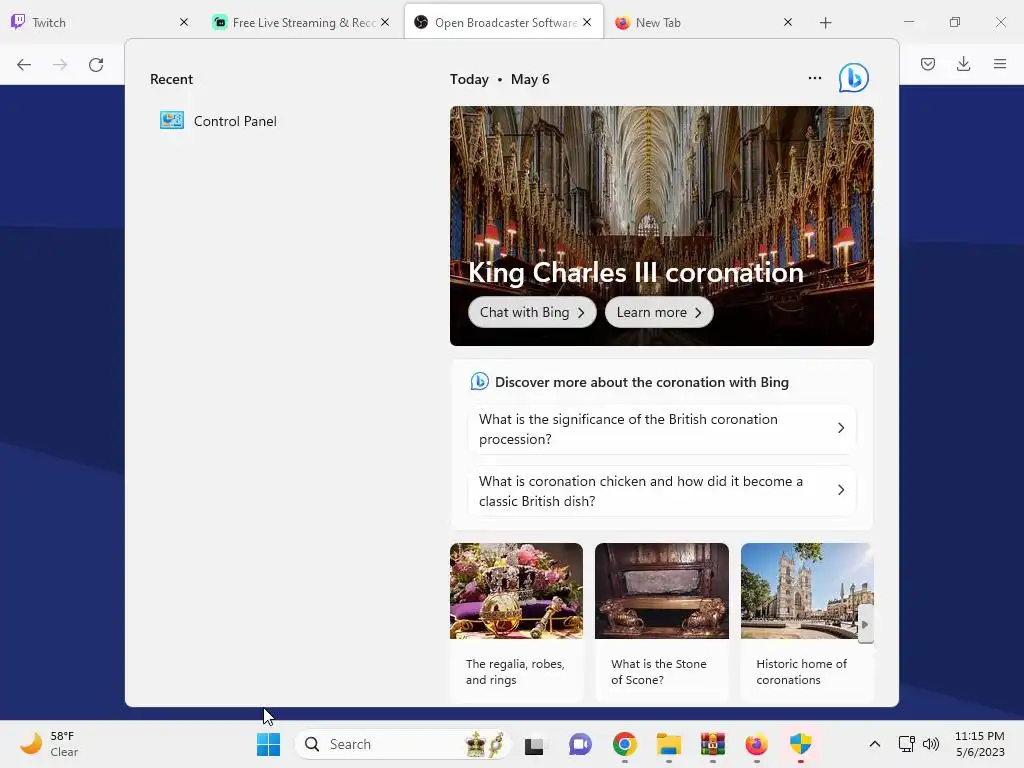
Task: Show hidden system tray icons
Action: point(874,744)
